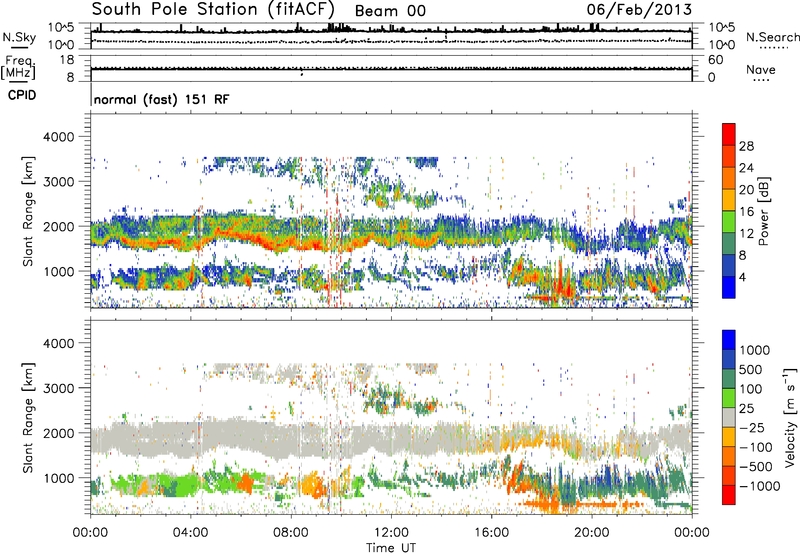Screen dimensions: 800x554
Task: Click the '2000' tick of the velocity panel
Action: point(58,433)
